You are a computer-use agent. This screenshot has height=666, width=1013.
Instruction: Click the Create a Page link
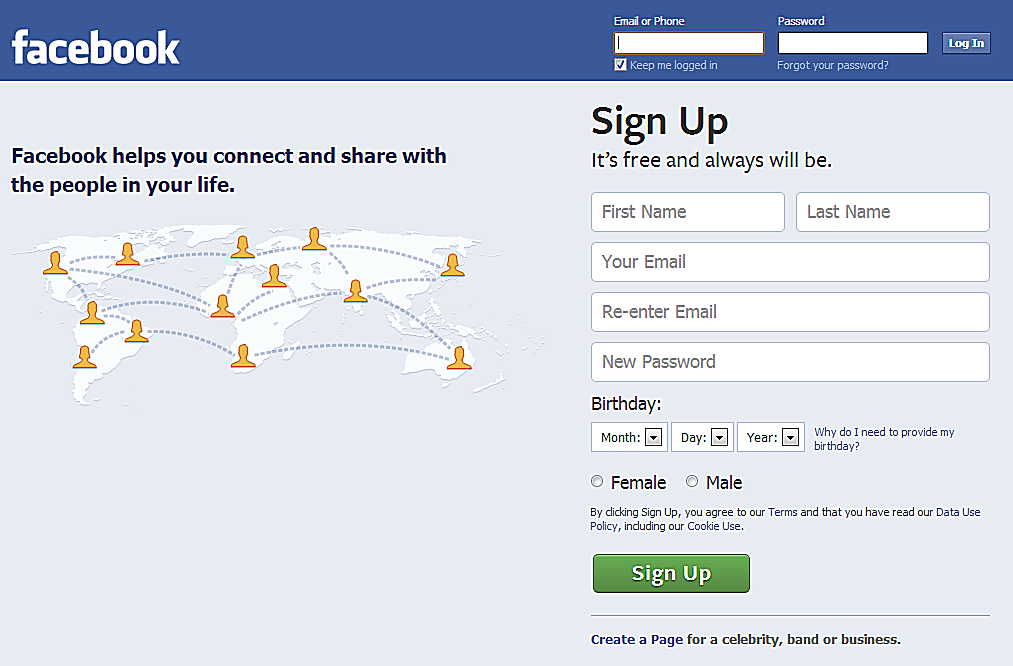pyautogui.click(x=636, y=640)
